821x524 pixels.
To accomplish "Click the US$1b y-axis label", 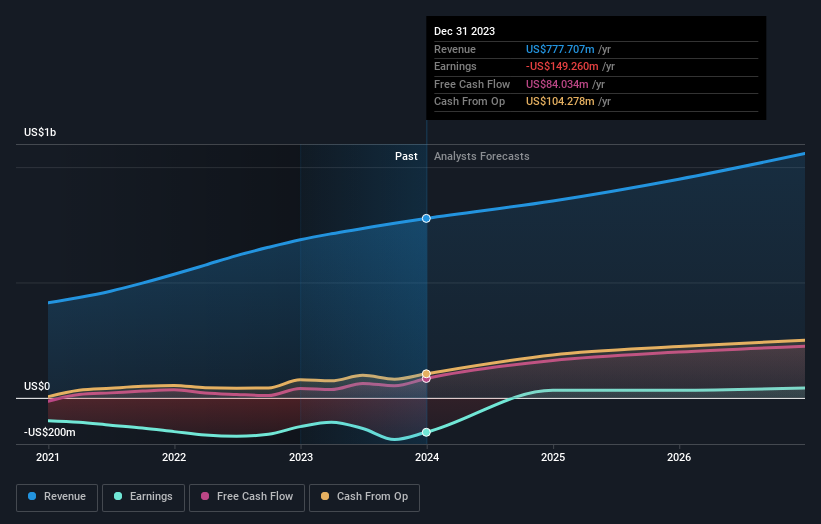I will pyautogui.click(x=40, y=132).
